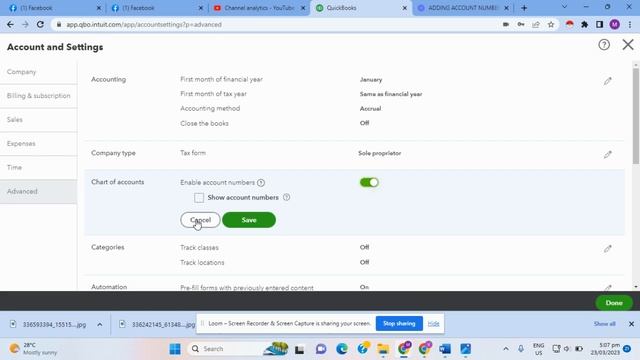Save the Chart of accounts settings

(249, 220)
